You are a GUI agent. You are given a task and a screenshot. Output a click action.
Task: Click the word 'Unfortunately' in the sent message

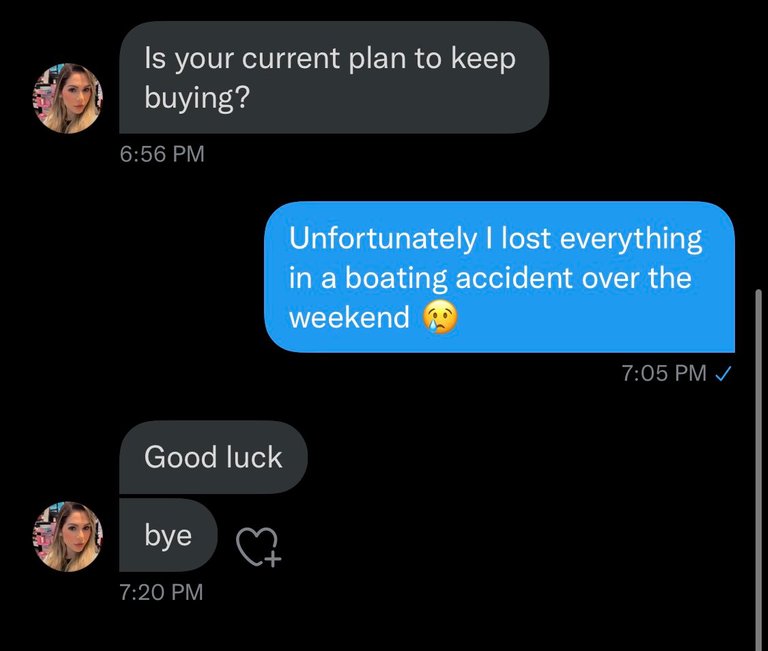(383, 239)
